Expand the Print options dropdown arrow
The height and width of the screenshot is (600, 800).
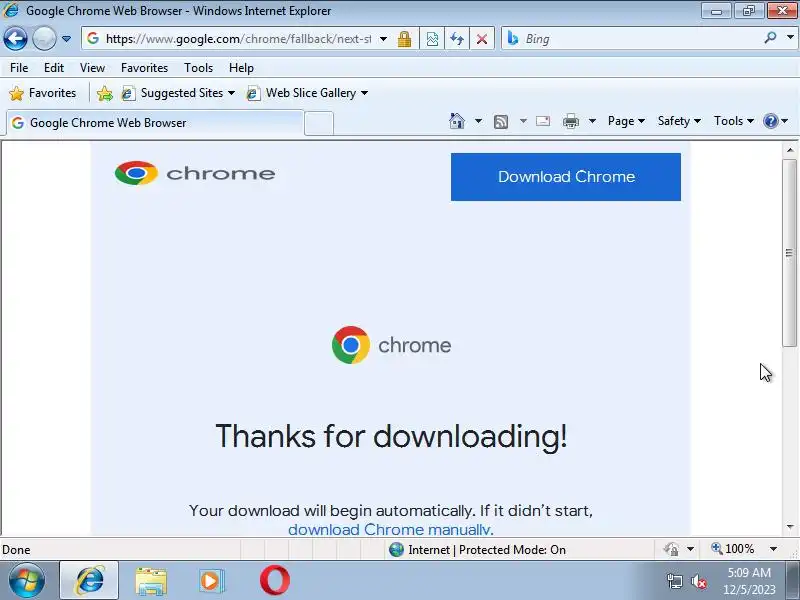click(592, 121)
